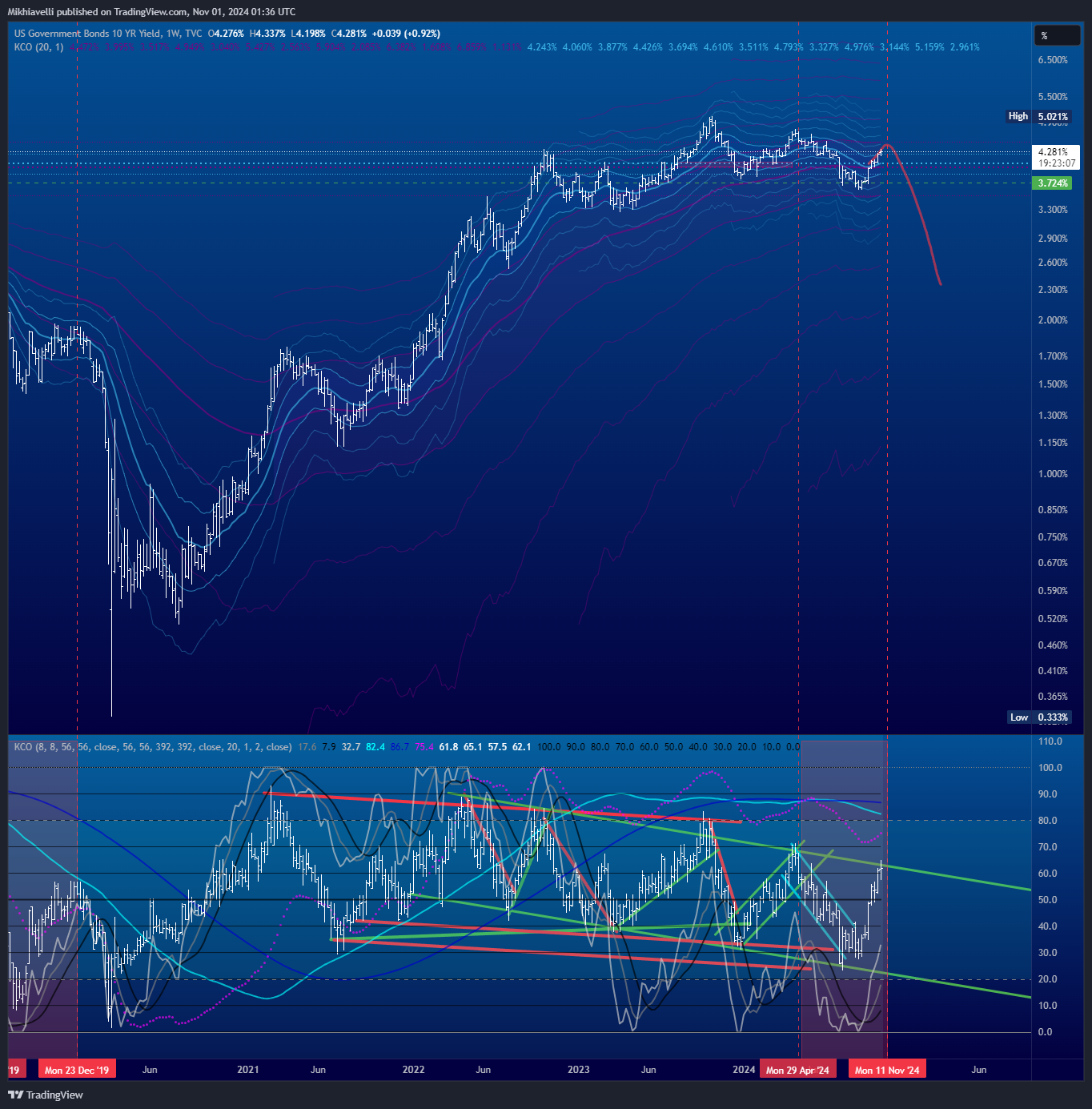
Task: Click the change value +0.039 (+0.92%)
Action: tap(406, 34)
